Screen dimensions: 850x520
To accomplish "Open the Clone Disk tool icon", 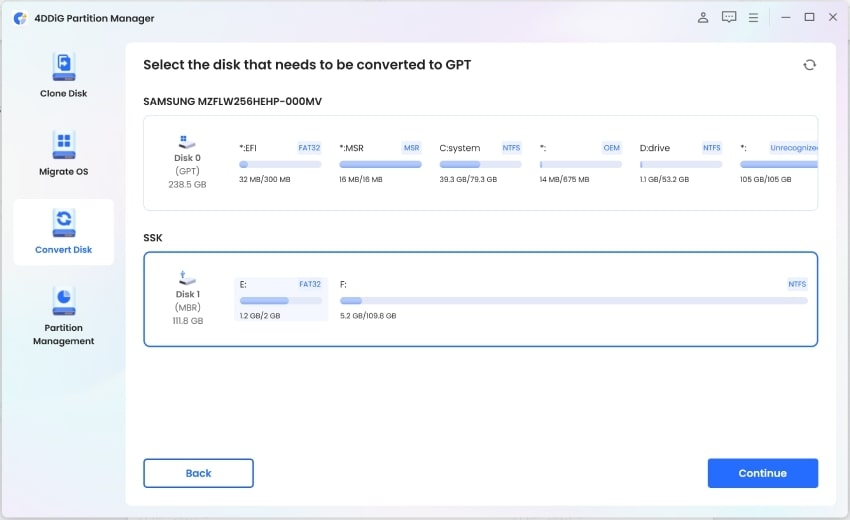I will (x=64, y=67).
